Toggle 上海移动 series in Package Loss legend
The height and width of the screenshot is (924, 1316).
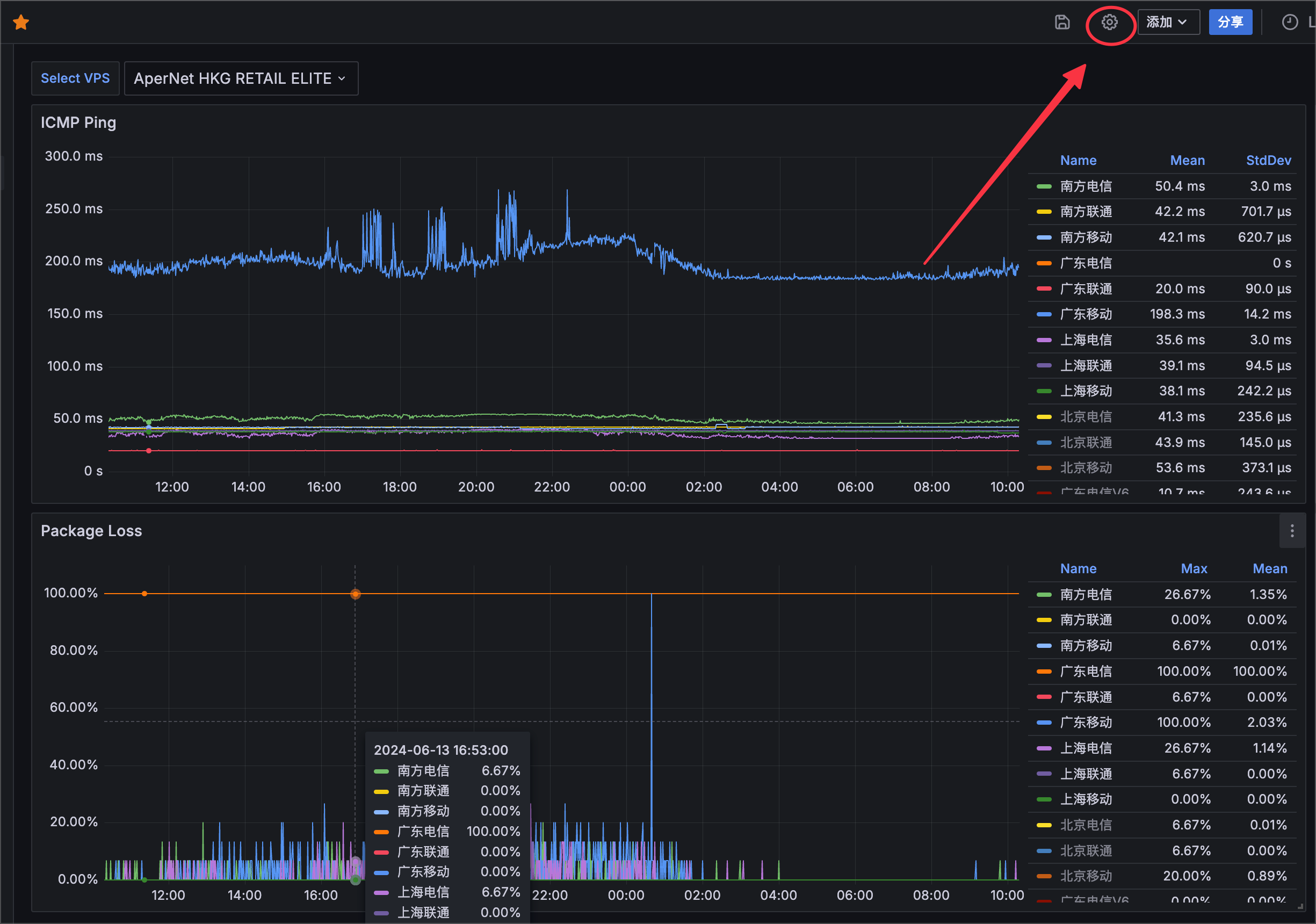pos(1086,799)
